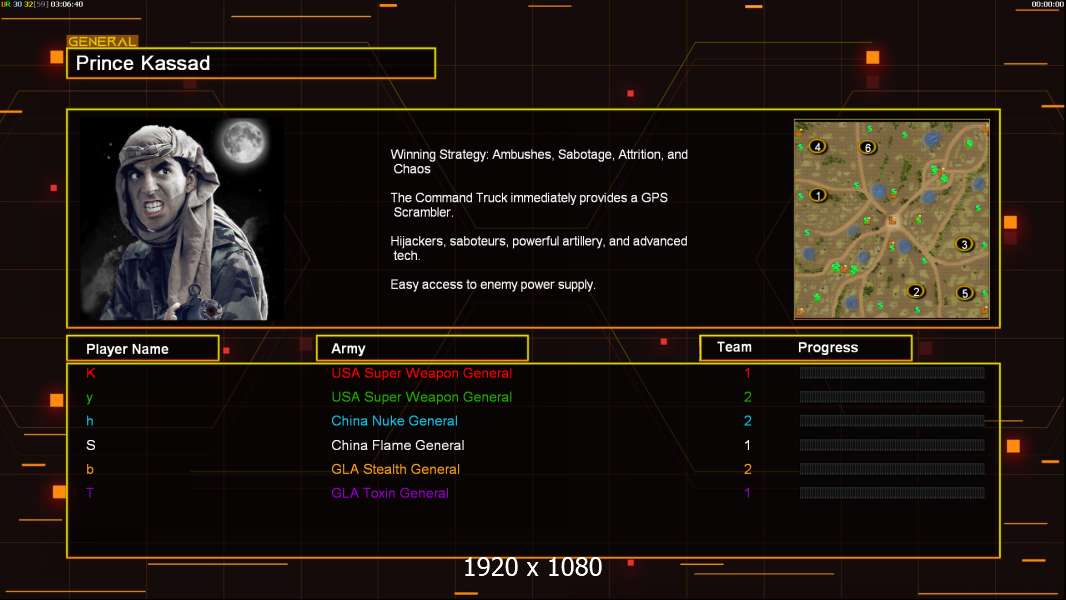
Task: Click start position marker 1 on the minimap
Action: (x=818, y=195)
